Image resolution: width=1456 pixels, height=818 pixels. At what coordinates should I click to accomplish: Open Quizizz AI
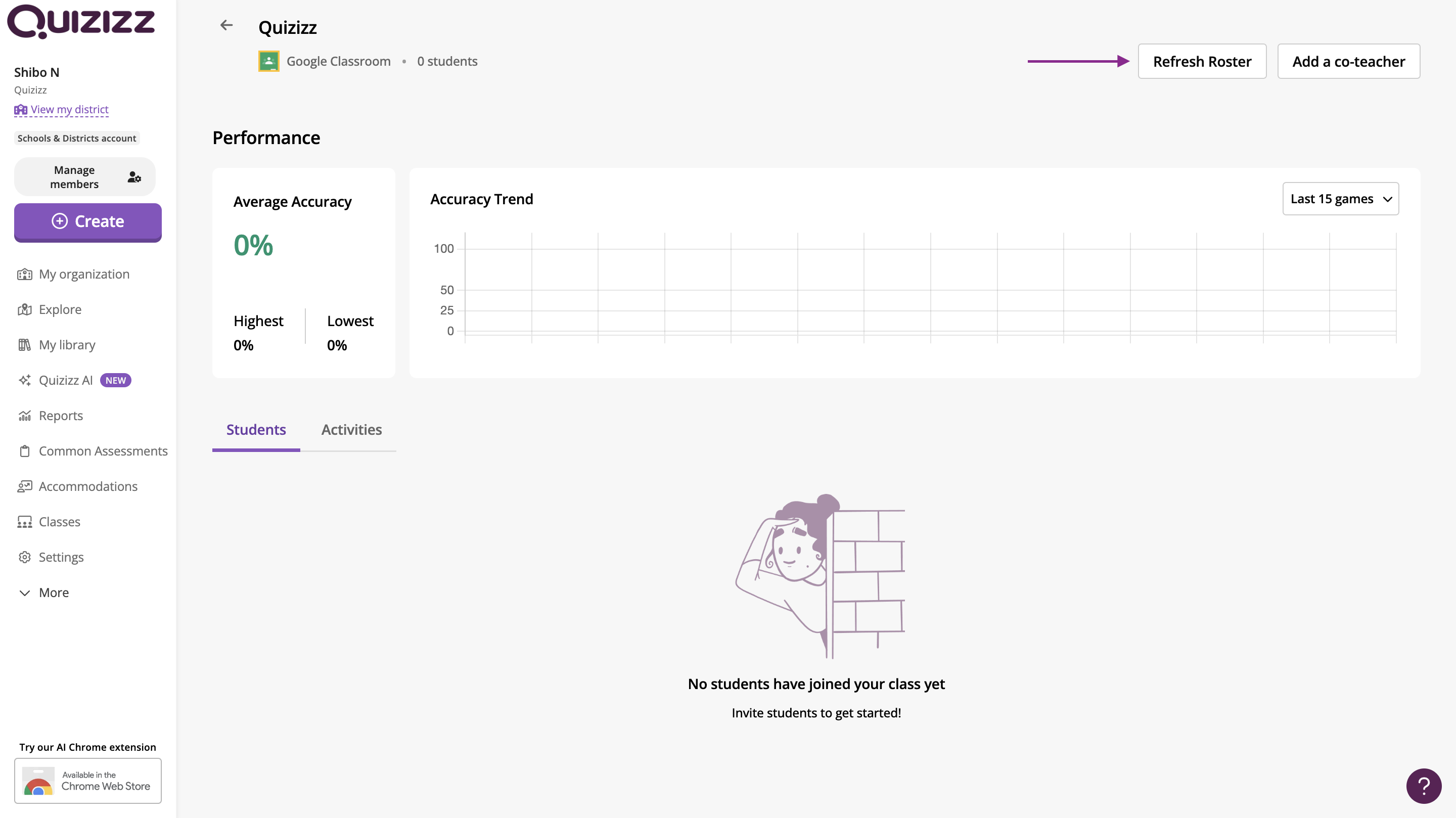[x=66, y=381]
